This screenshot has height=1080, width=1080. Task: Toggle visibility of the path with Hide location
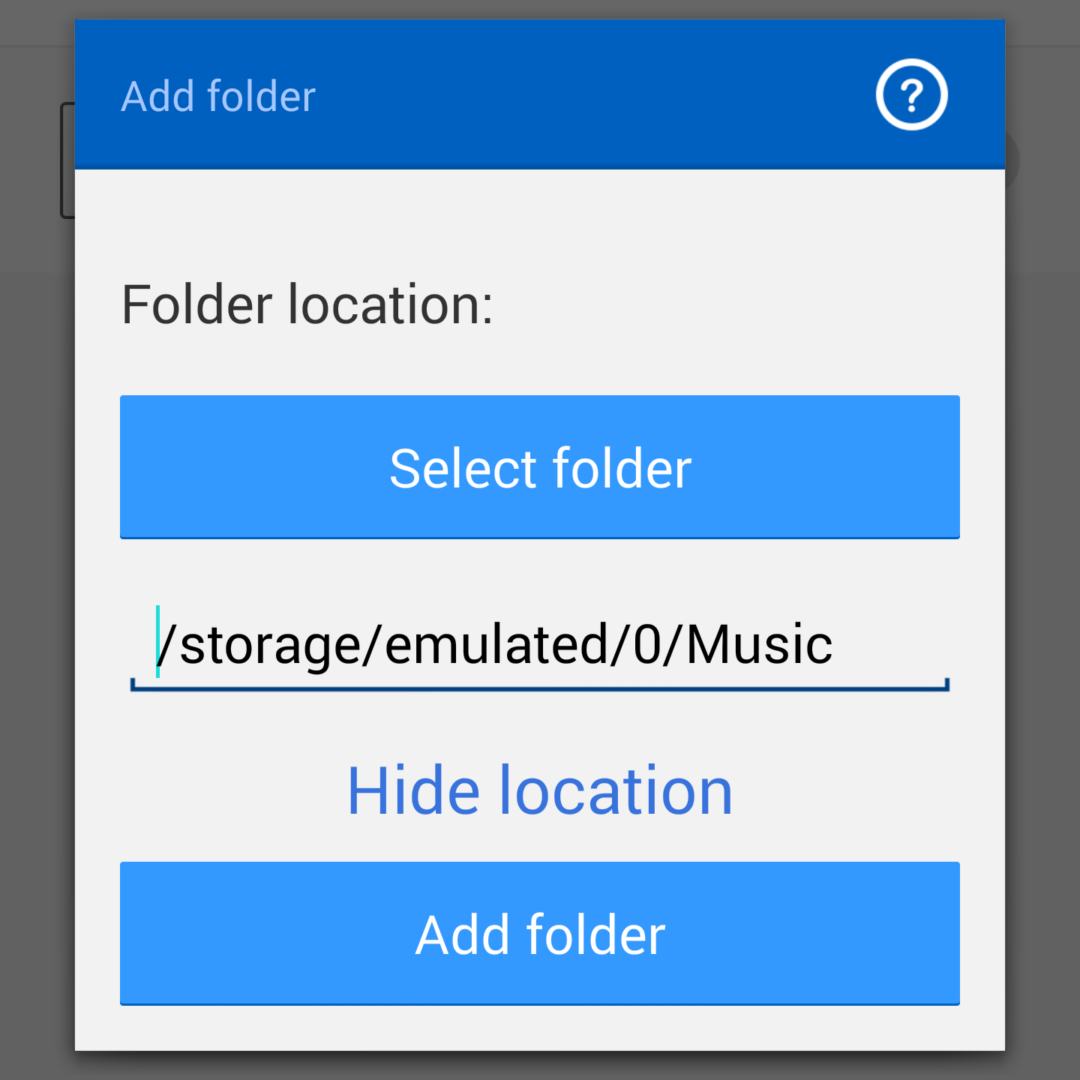click(539, 789)
